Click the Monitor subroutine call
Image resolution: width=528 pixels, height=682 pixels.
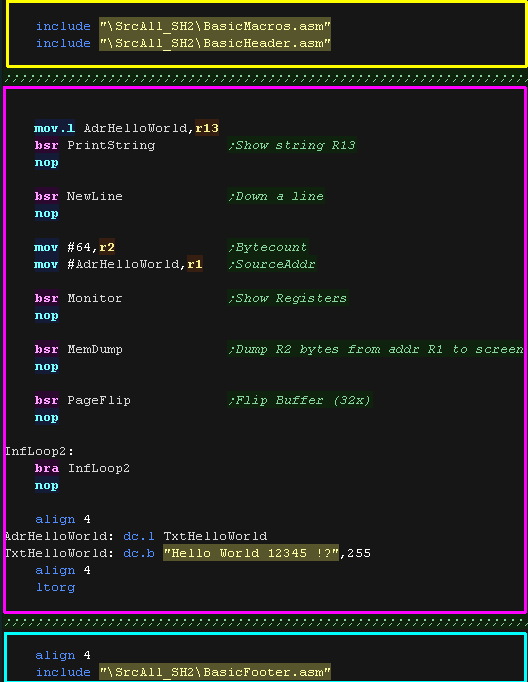94,298
